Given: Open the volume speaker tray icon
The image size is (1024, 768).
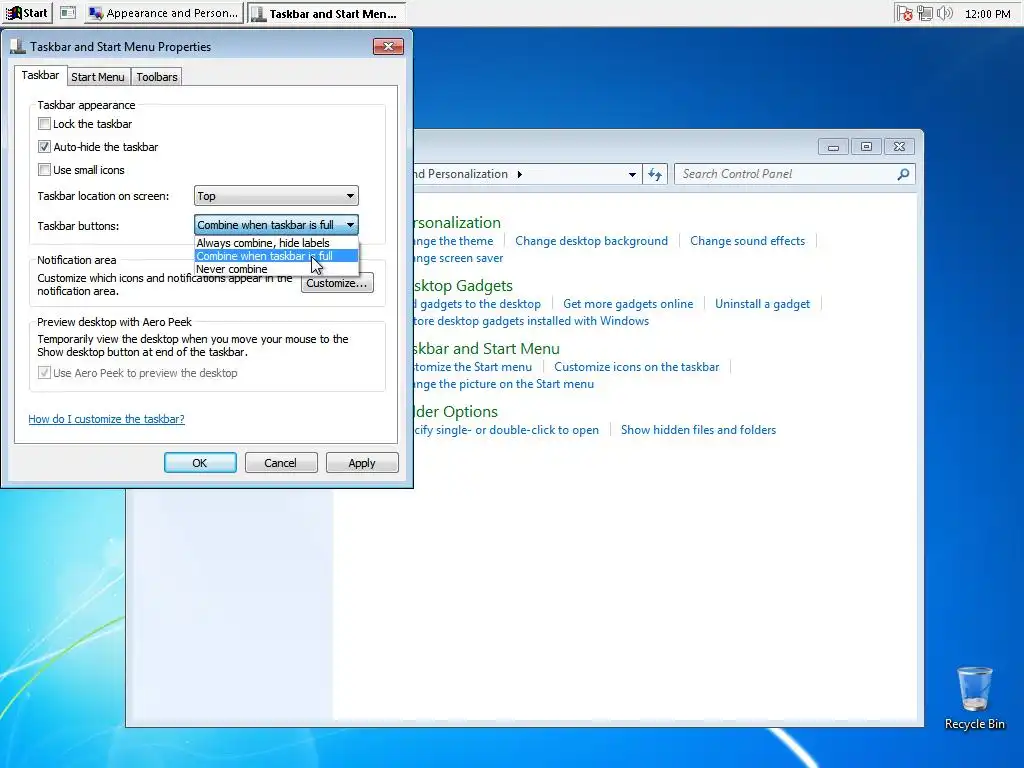Looking at the screenshot, I should pyautogui.click(x=944, y=13).
